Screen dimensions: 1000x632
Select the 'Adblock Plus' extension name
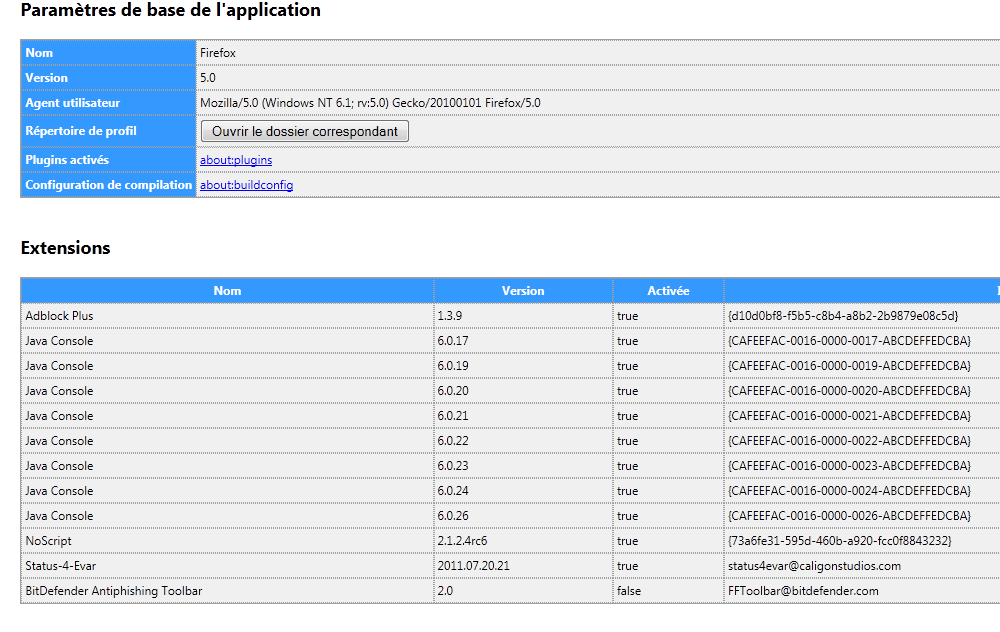(x=59, y=316)
